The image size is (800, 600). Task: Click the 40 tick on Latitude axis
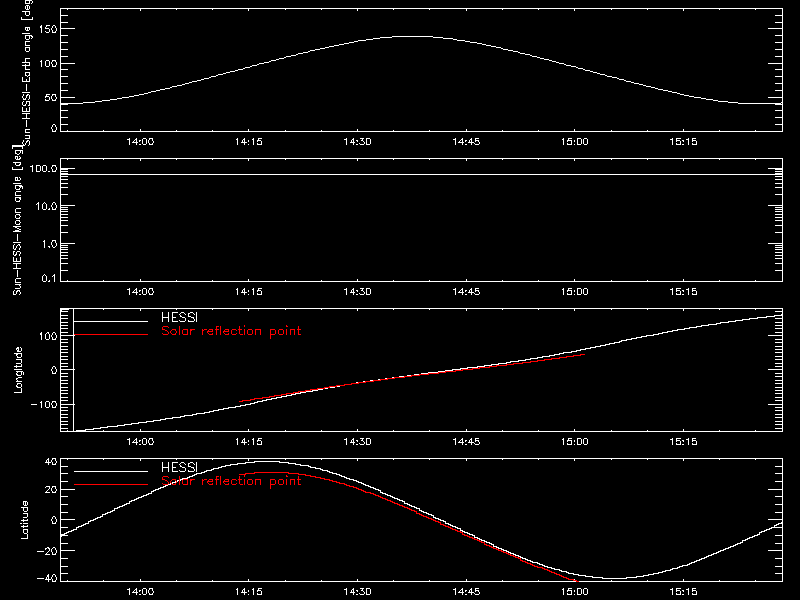point(51,462)
